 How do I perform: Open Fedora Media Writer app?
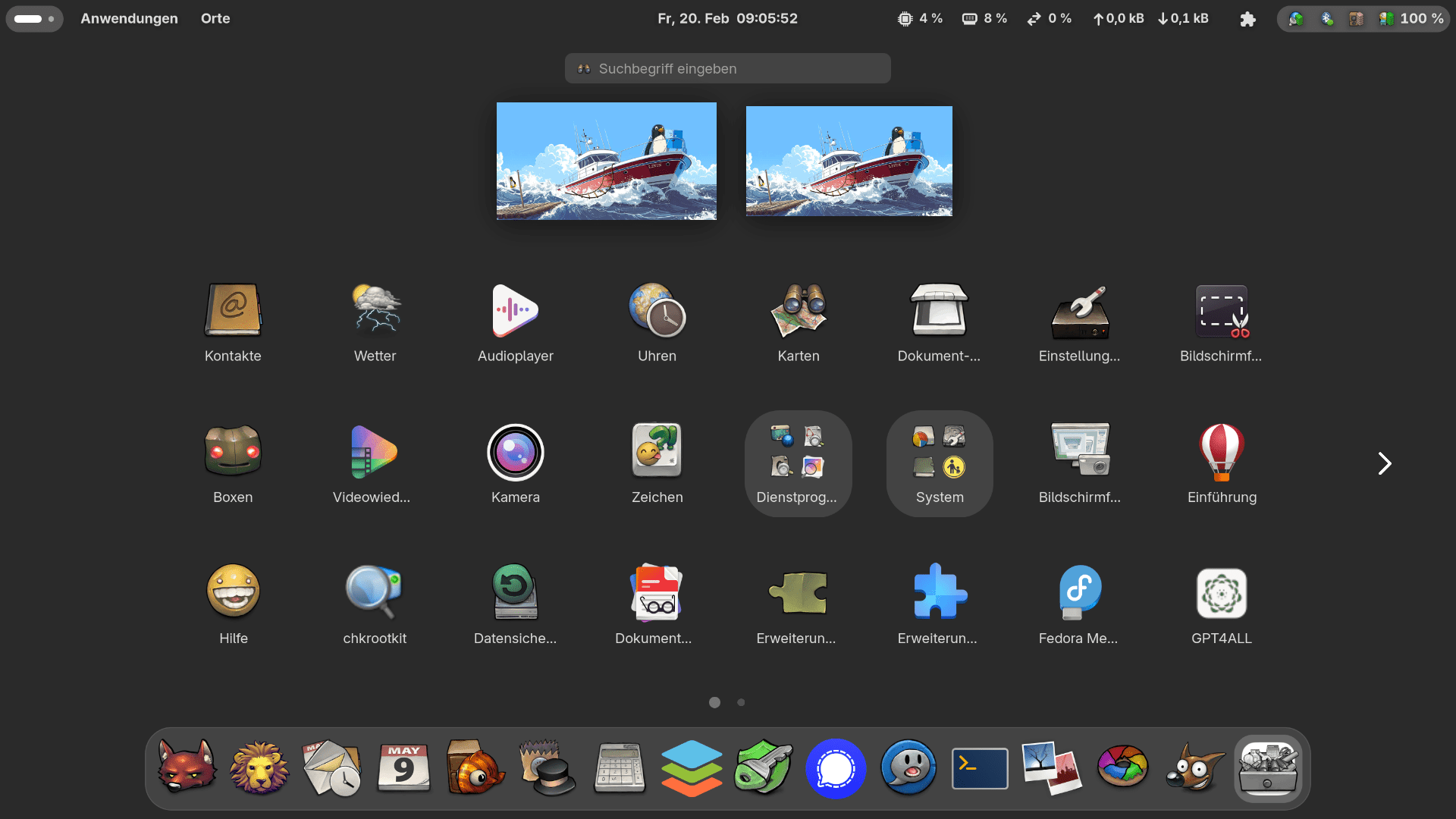[x=1079, y=594]
